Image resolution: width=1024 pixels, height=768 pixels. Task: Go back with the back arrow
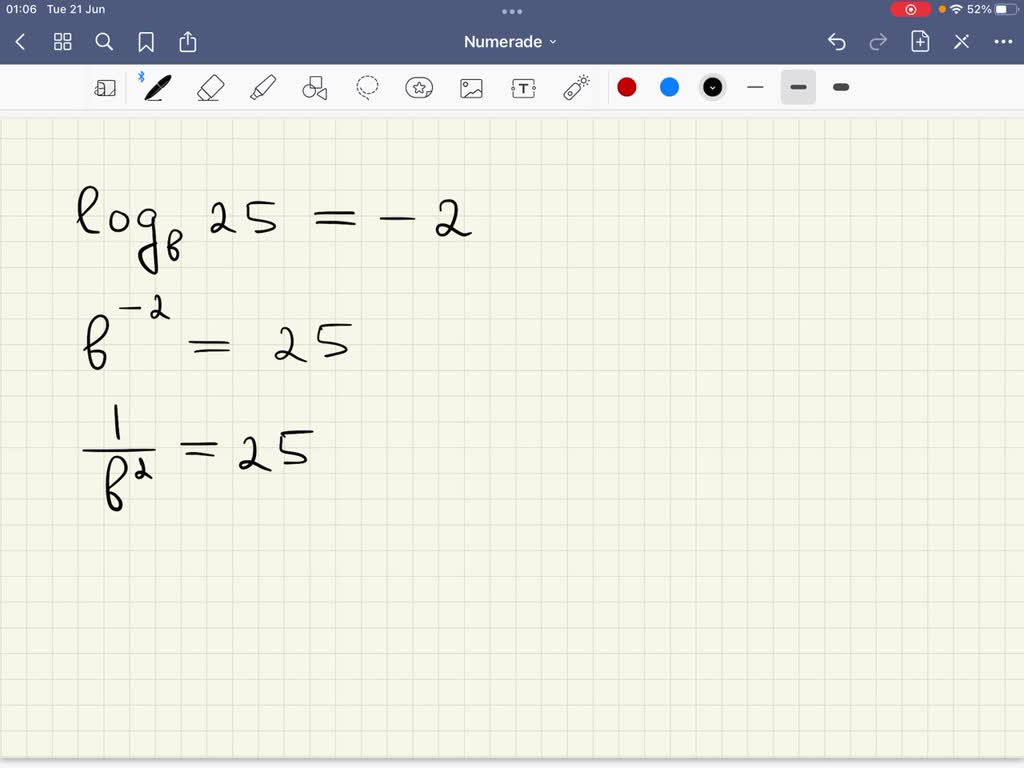[x=20, y=42]
